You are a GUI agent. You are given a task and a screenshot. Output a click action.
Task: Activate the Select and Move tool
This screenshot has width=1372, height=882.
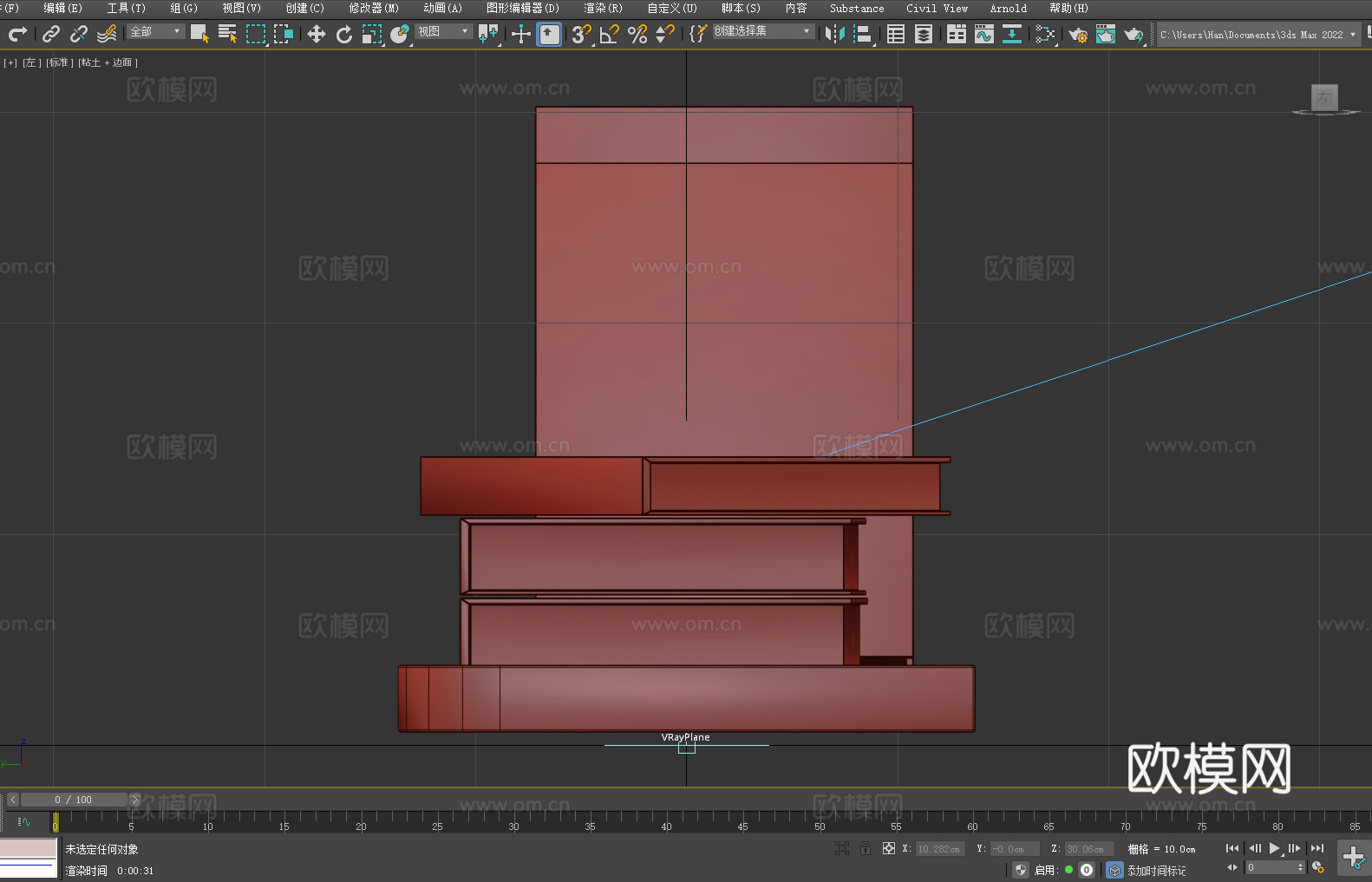tap(317, 34)
